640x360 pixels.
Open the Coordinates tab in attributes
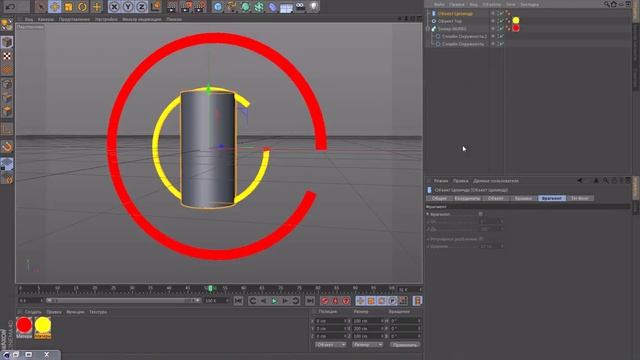click(x=467, y=198)
